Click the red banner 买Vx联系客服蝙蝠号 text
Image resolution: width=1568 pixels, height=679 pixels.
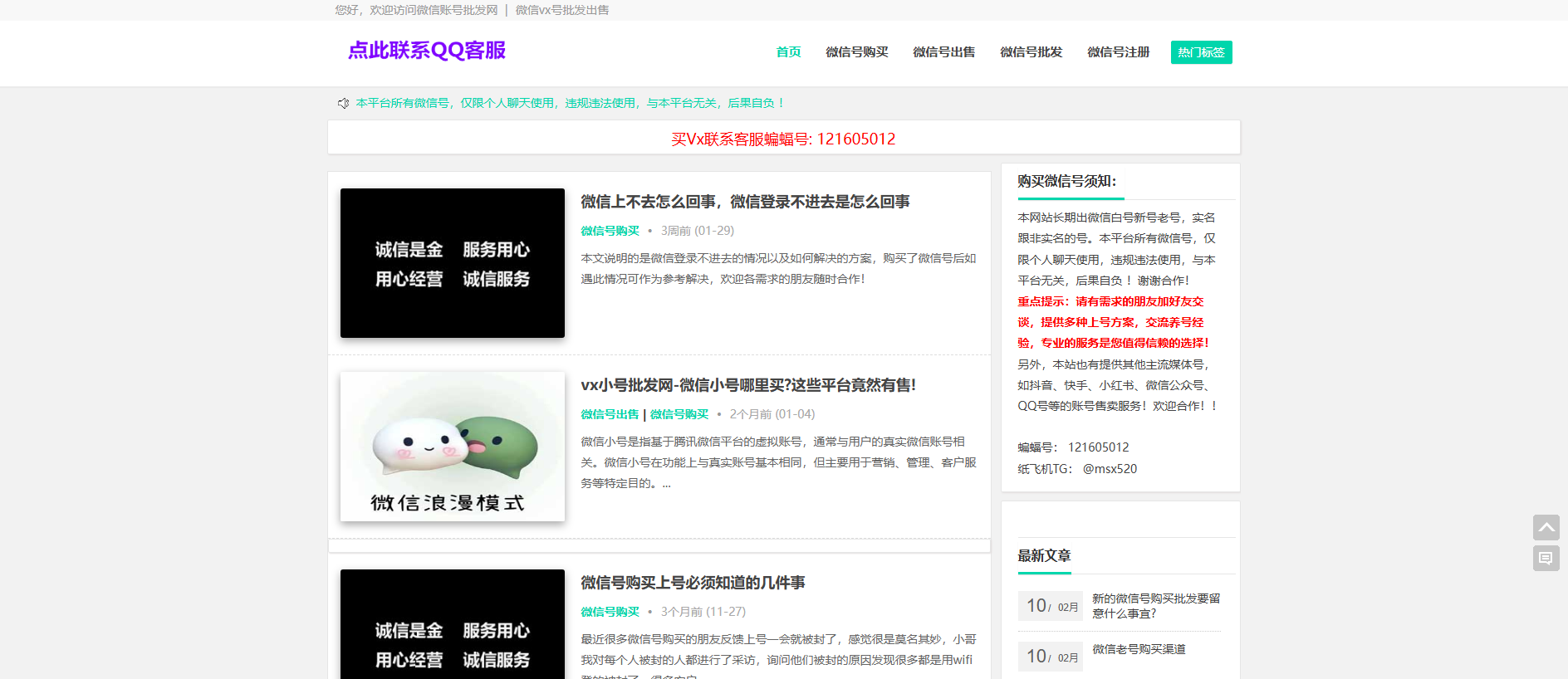click(x=783, y=139)
